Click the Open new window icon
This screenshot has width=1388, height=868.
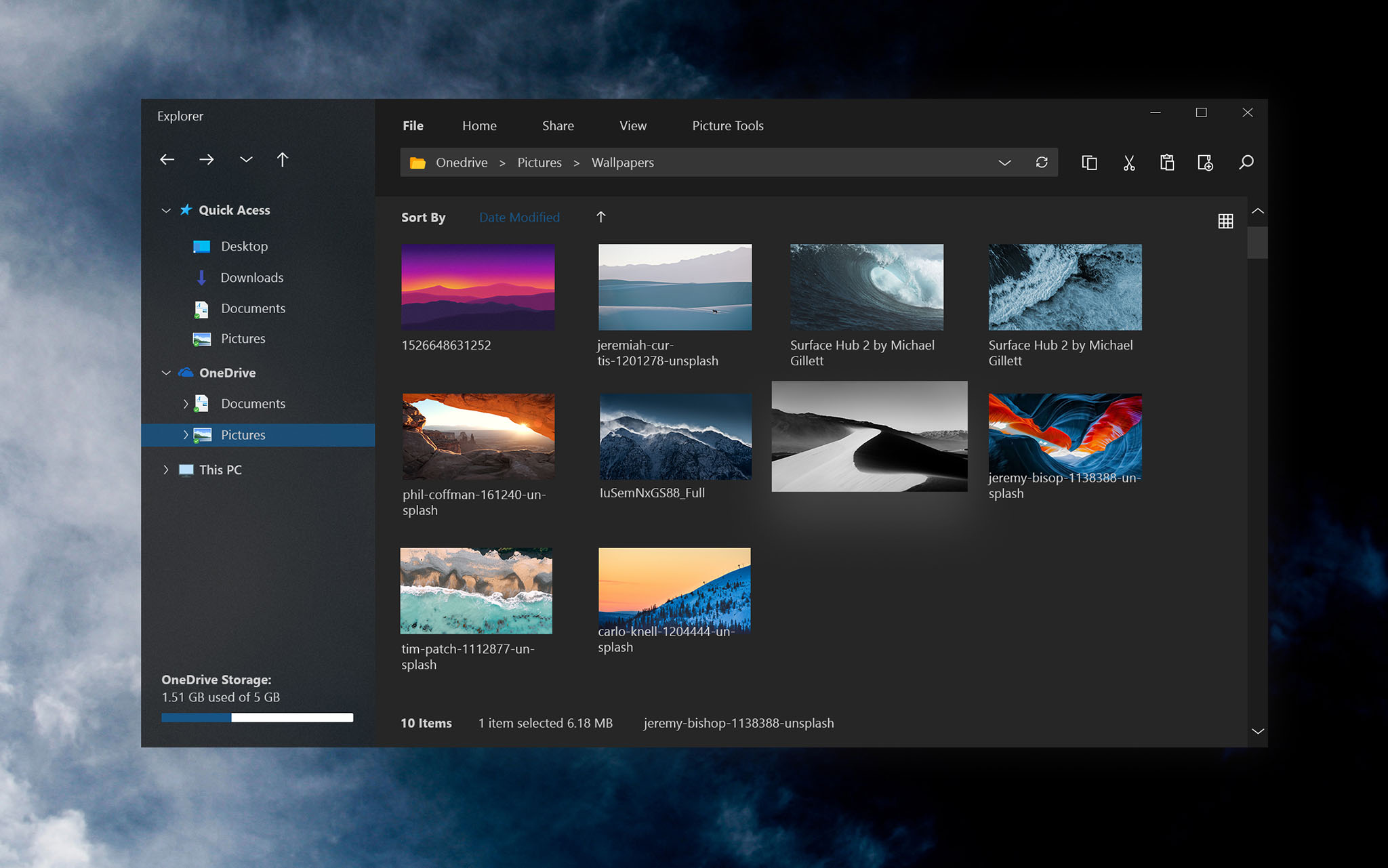coord(1091,162)
